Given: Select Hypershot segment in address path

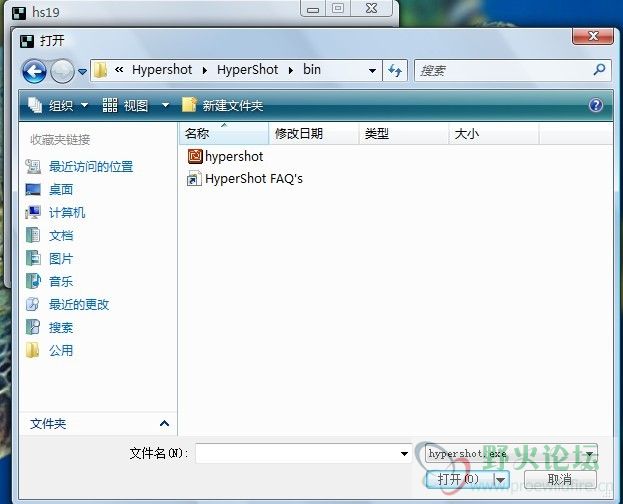Looking at the screenshot, I should [x=162, y=70].
